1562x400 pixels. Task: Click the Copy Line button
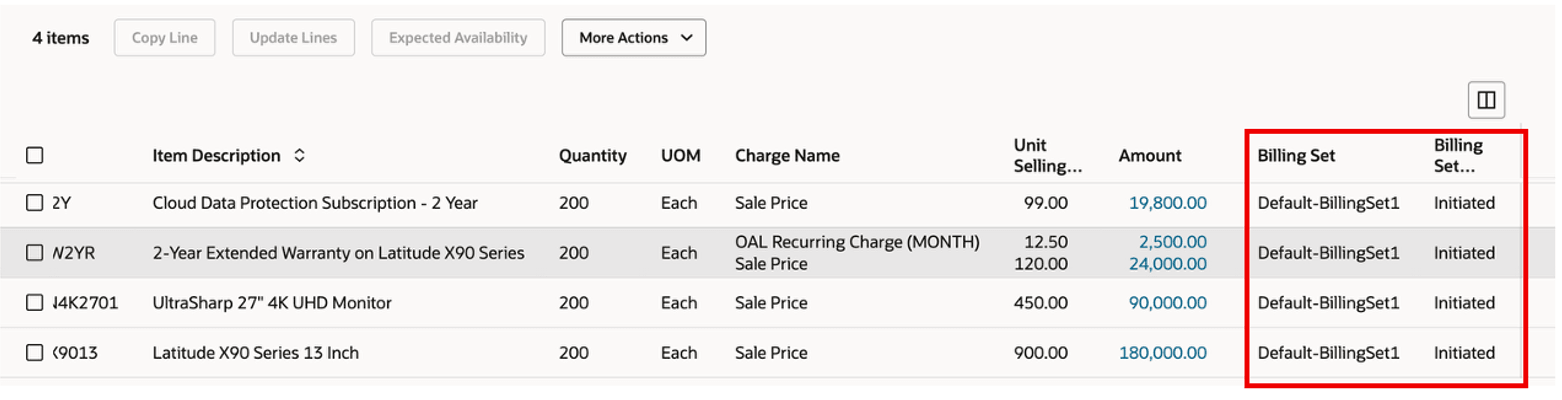tap(164, 38)
